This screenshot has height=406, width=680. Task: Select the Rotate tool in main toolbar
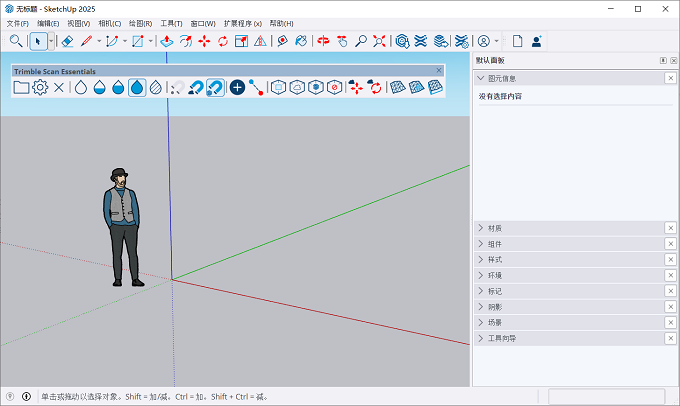[x=222, y=41]
